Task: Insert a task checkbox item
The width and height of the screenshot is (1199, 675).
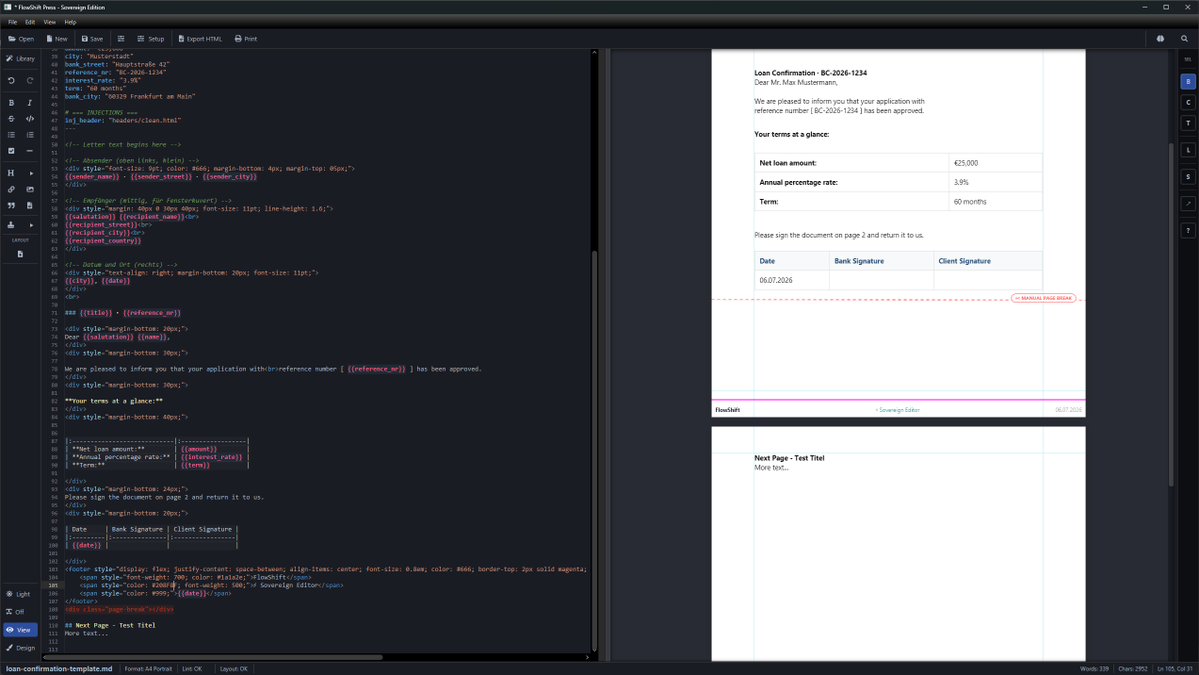Action: pyautogui.click(x=11, y=151)
